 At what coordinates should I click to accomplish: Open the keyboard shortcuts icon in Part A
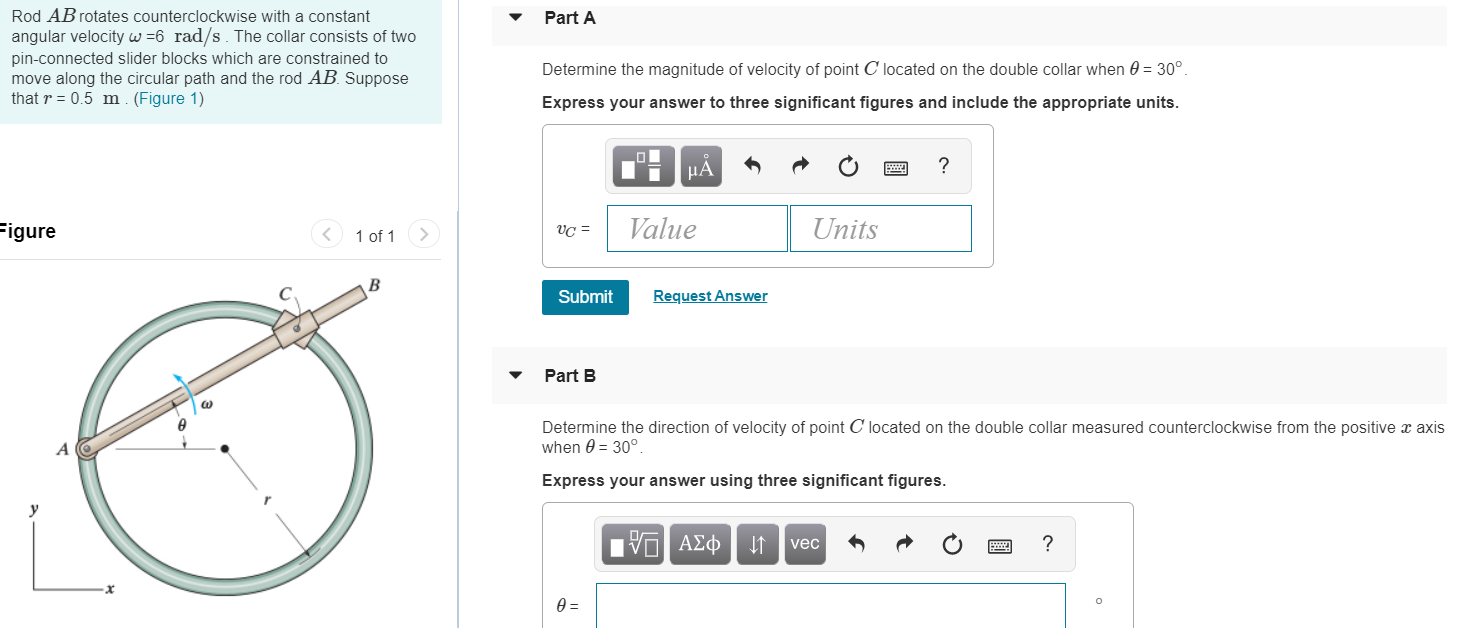pyautogui.click(x=895, y=166)
